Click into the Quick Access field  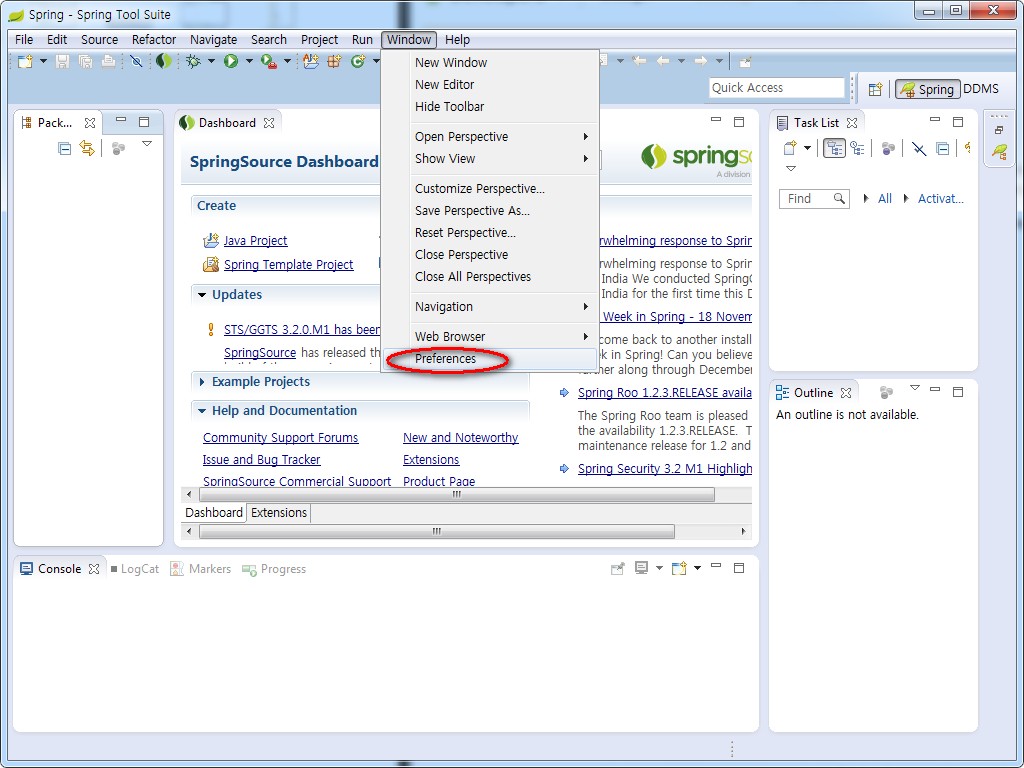click(x=776, y=88)
